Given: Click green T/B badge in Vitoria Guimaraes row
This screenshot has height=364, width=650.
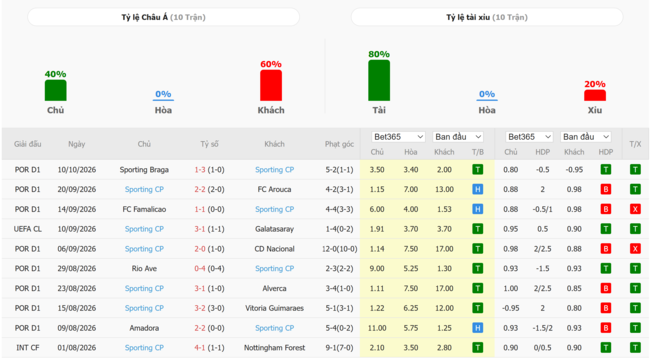Looking at the screenshot, I should pos(478,308).
